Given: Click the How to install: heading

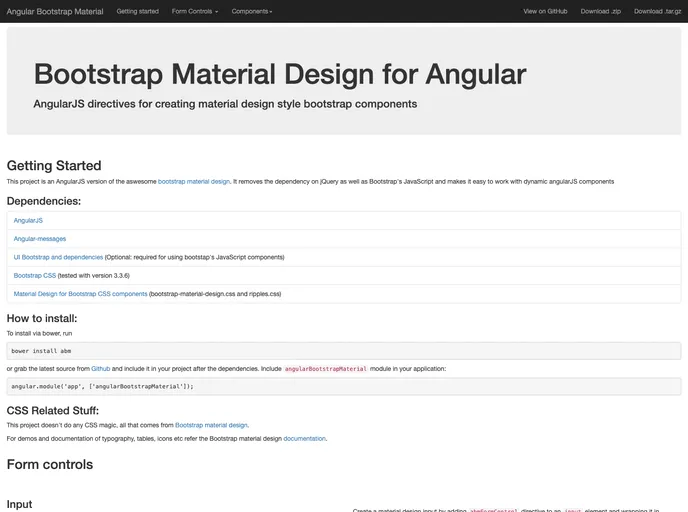Looking at the screenshot, I should click(42, 319).
